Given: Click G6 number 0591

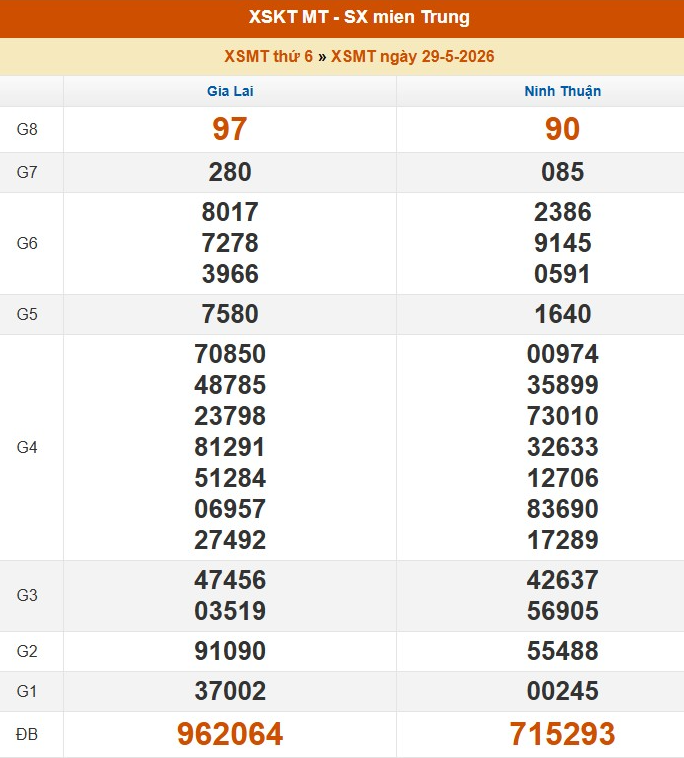Looking at the screenshot, I should click(563, 274).
